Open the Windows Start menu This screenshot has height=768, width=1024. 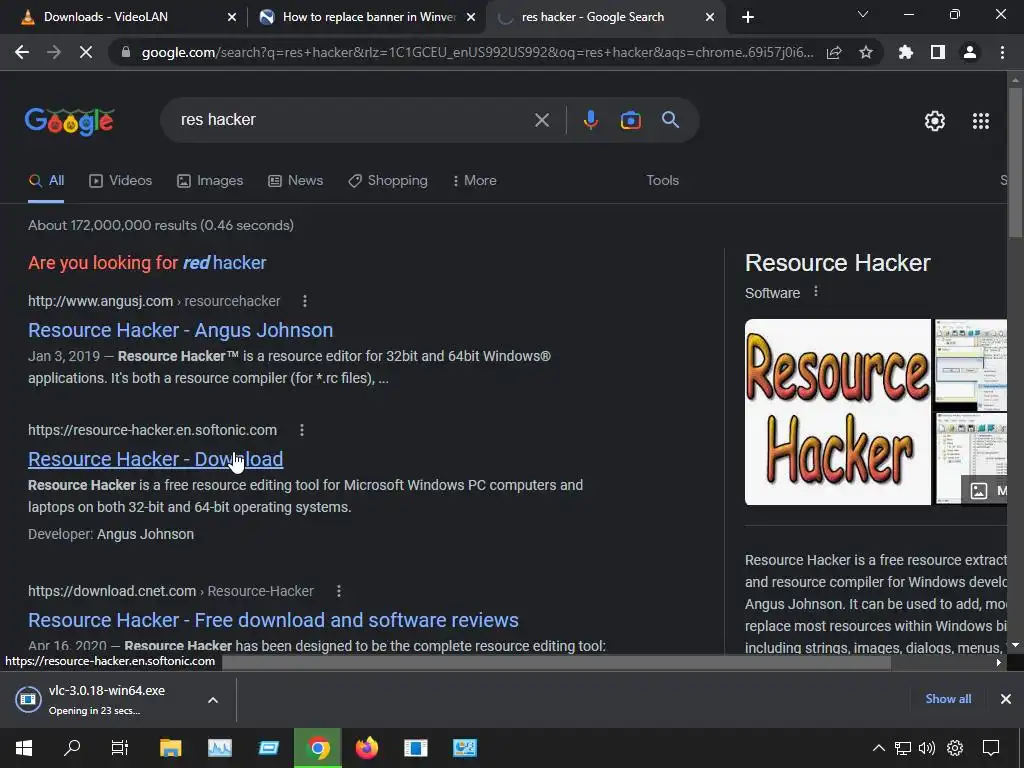[x=24, y=748]
